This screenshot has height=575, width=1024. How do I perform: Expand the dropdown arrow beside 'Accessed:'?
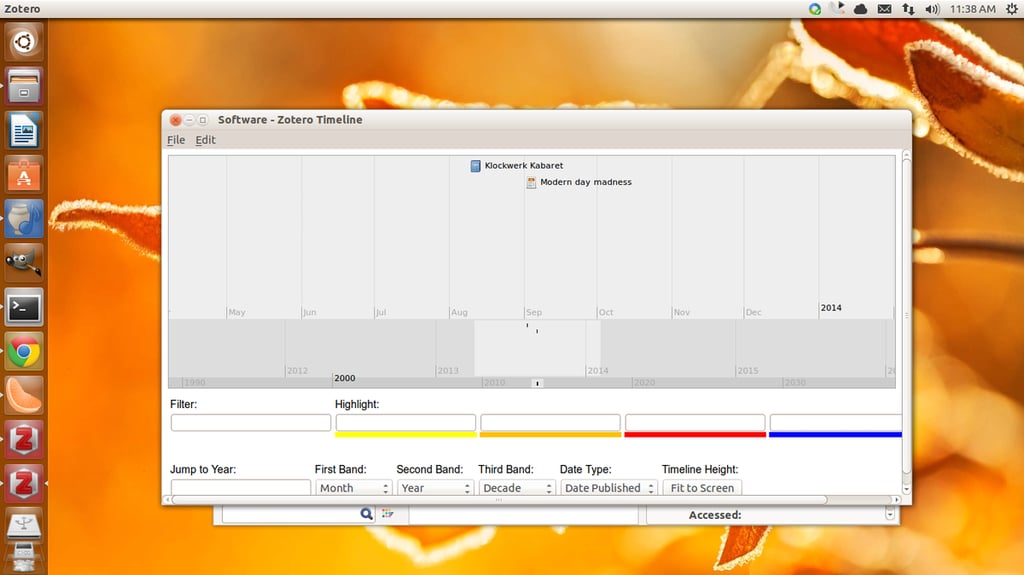coord(889,515)
